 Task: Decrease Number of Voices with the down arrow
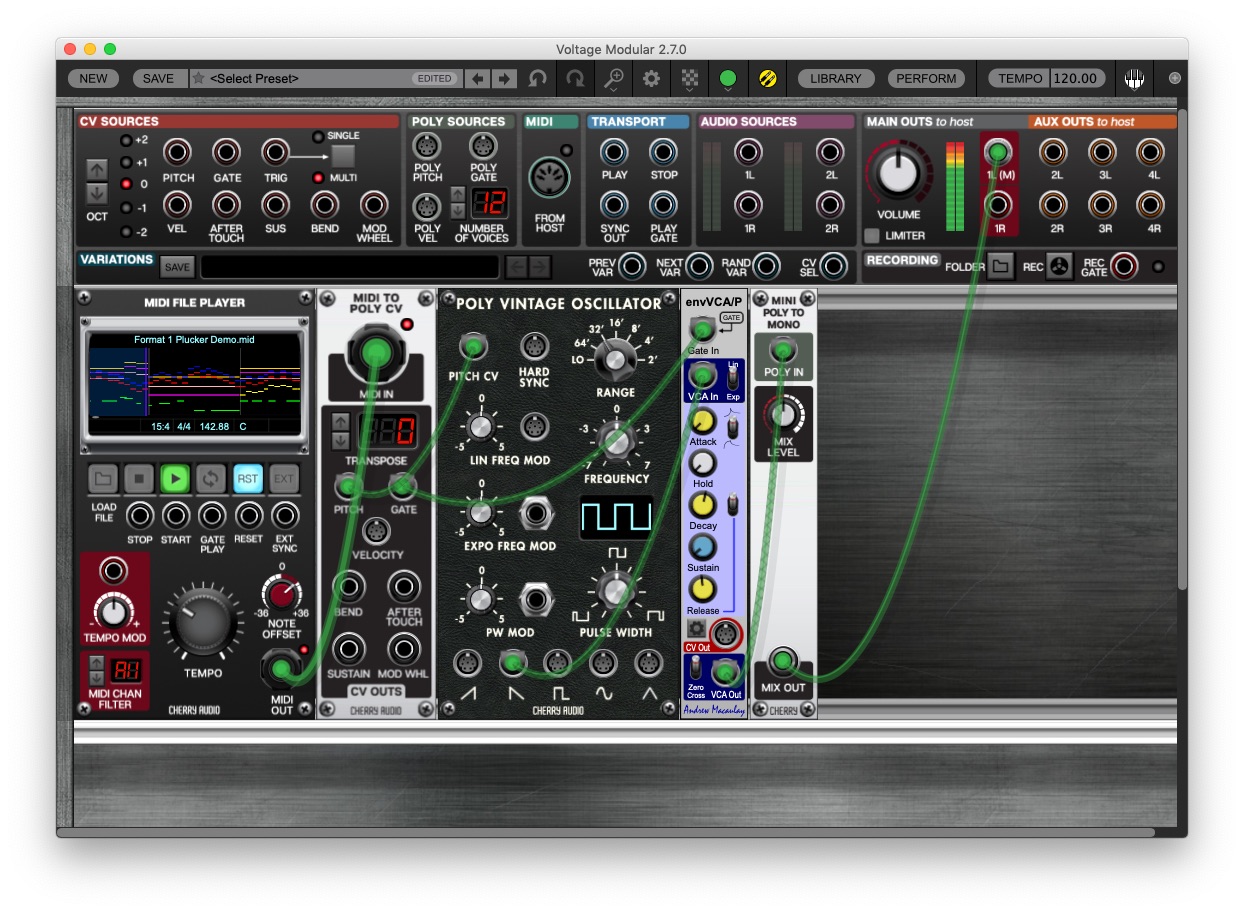pos(458,210)
